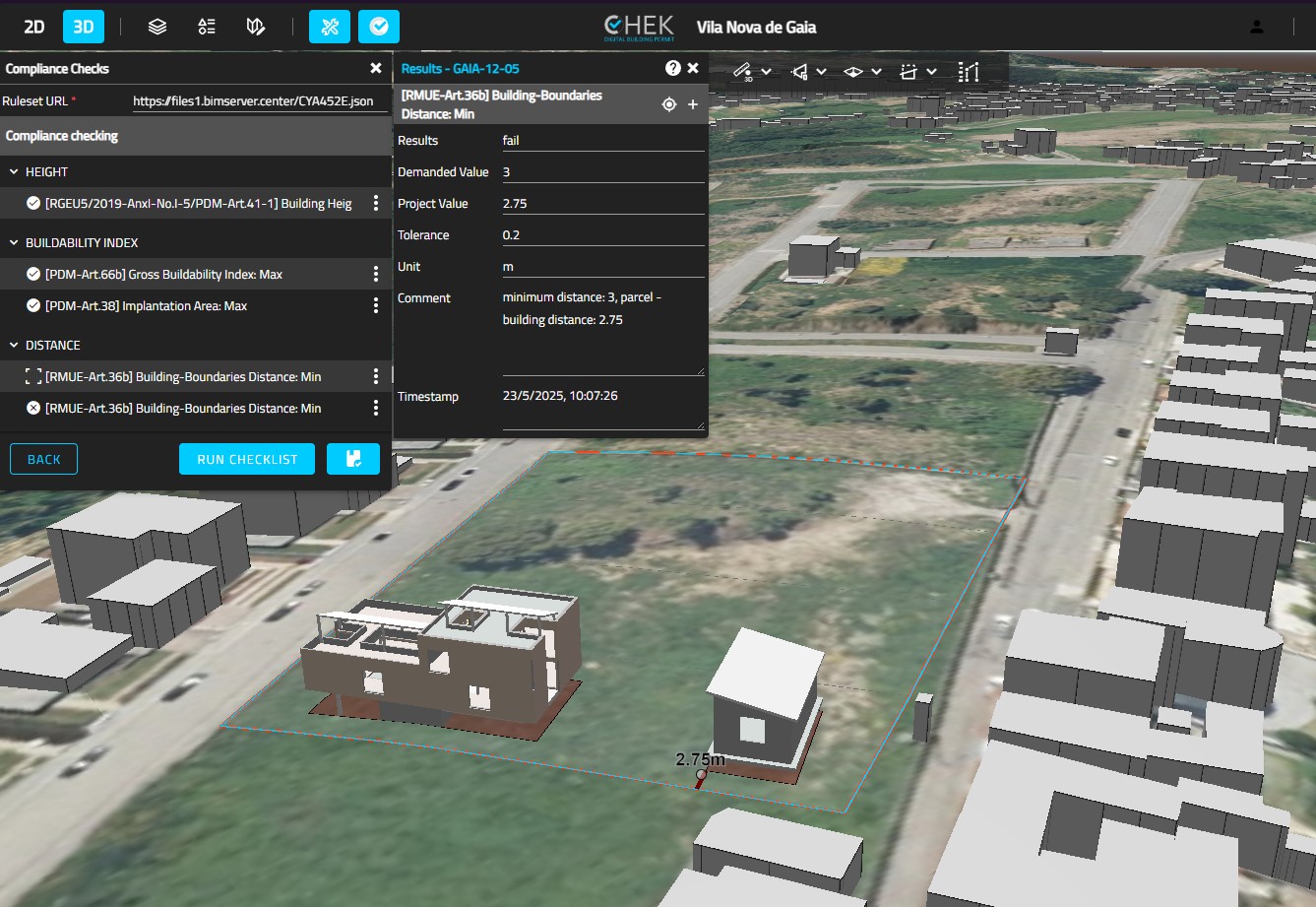The width and height of the screenshot is (1316, 907).
Task: Toggle the 3D view mode button
Action: click(x=84, y=27)
